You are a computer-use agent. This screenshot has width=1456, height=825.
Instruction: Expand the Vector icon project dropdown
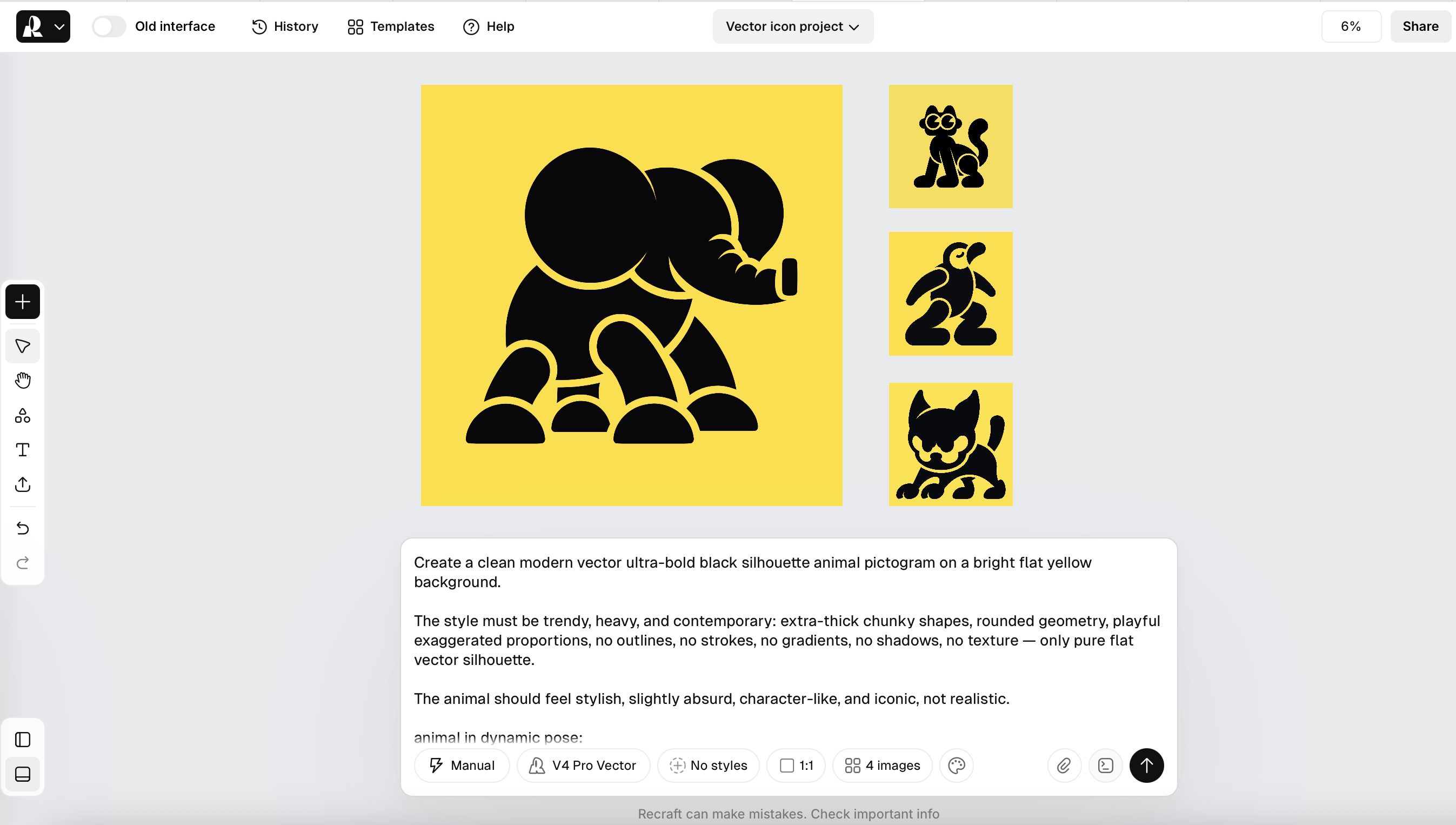click(x=792, y=26)
